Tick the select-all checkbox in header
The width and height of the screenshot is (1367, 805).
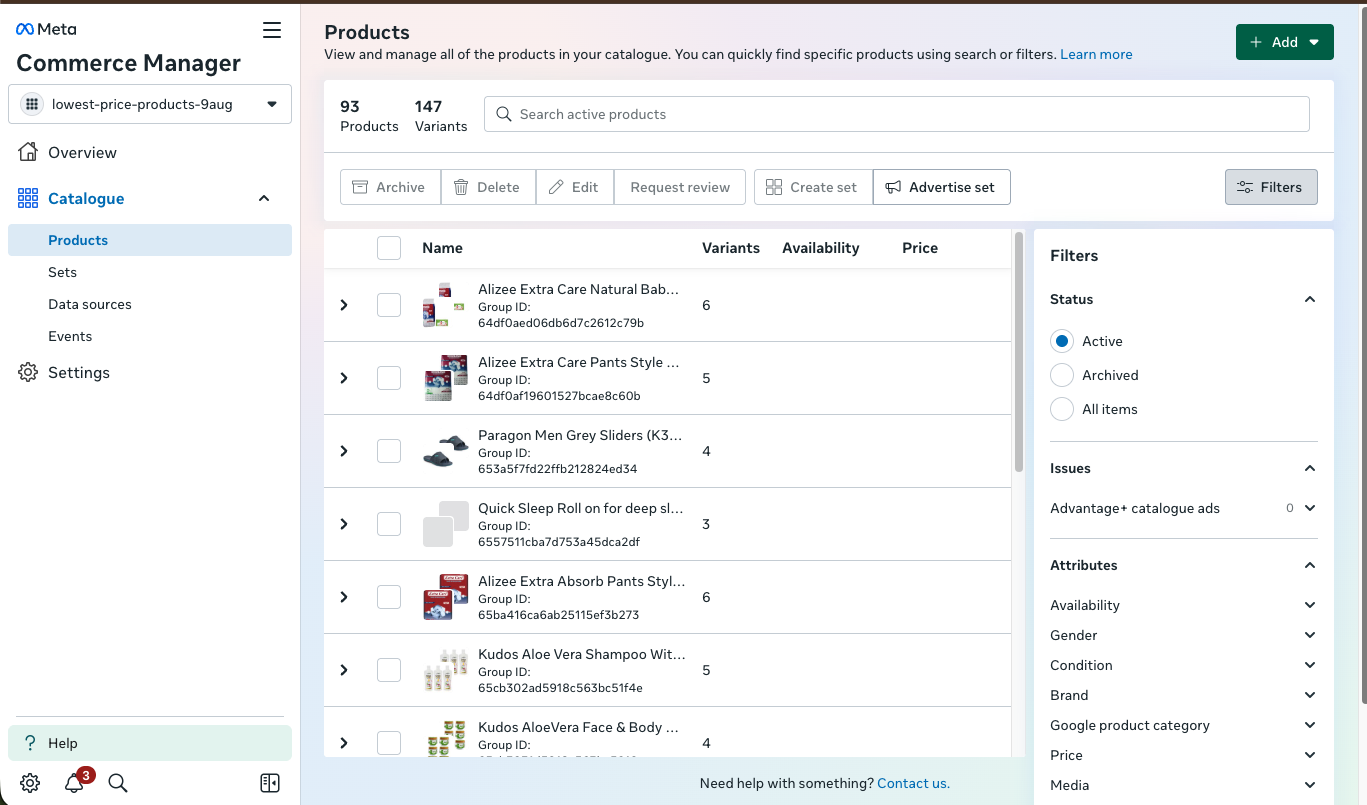[389, 248]
